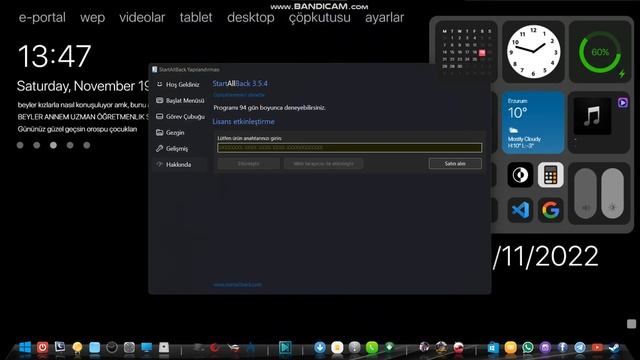640x360 pixels.
Task: Toggle the dark mode contrast icon
Action: pyautogui.click(x=520, y=175)
